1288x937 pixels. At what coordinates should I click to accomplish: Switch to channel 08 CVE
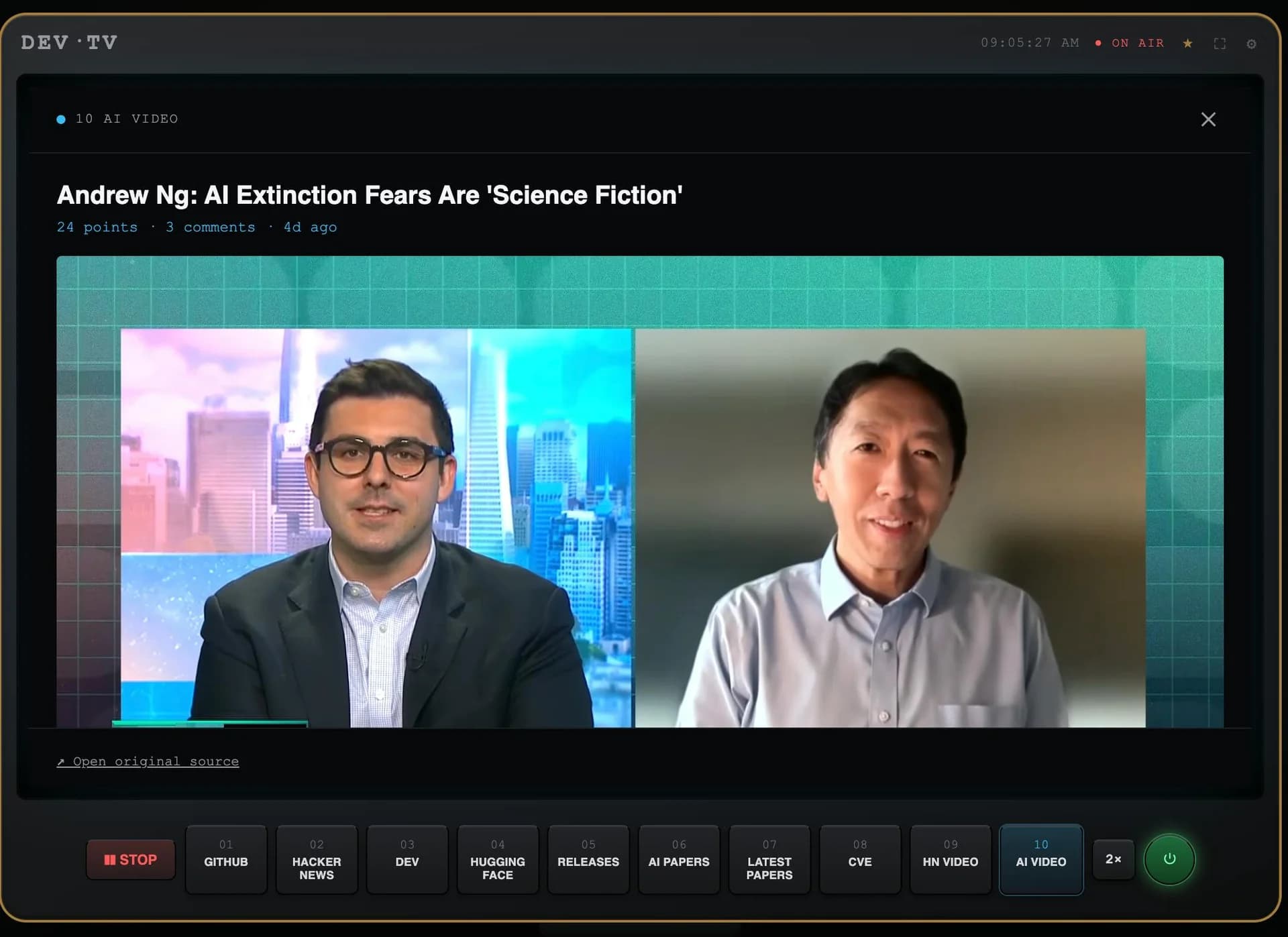click(860, 859)
